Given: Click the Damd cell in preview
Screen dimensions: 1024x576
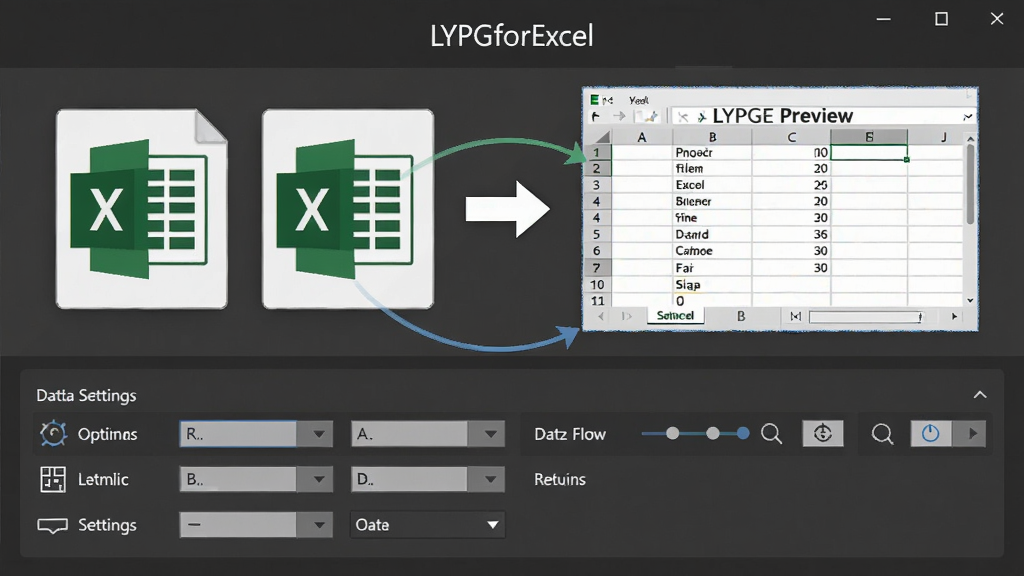Looking at the screenshot, I should tap(712, 234).
